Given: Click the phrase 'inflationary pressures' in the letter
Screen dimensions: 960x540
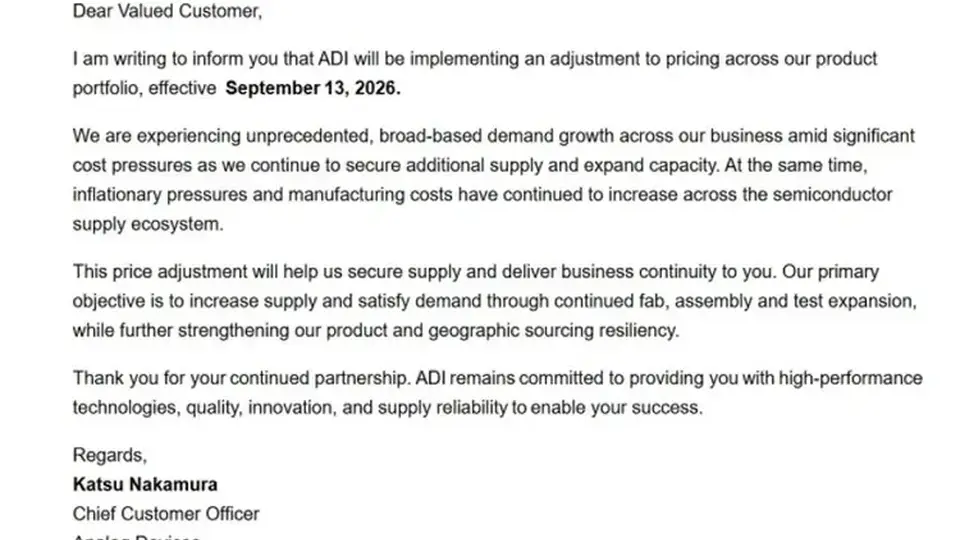Looking at the screenshot, I should click(178, 195).
